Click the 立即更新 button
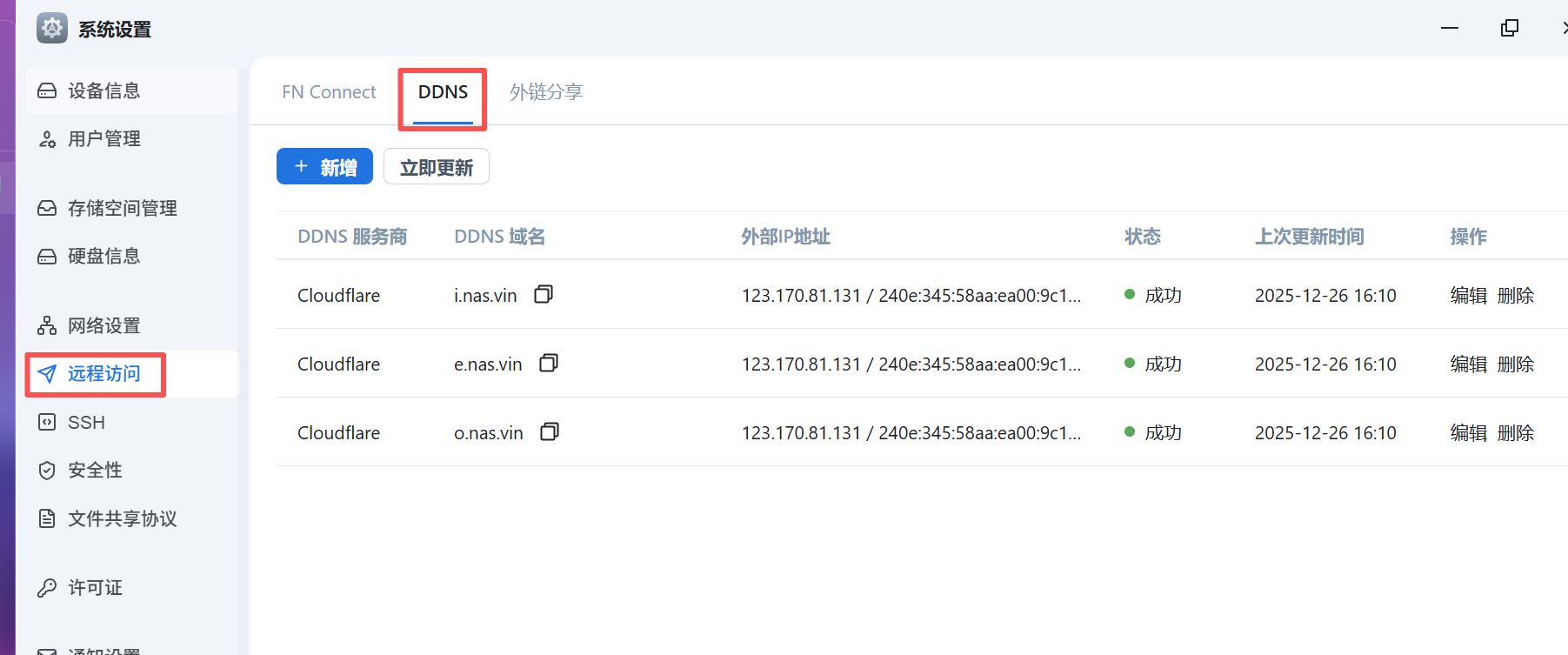This screenshot has height=655, width=1568. click(437, 166)
